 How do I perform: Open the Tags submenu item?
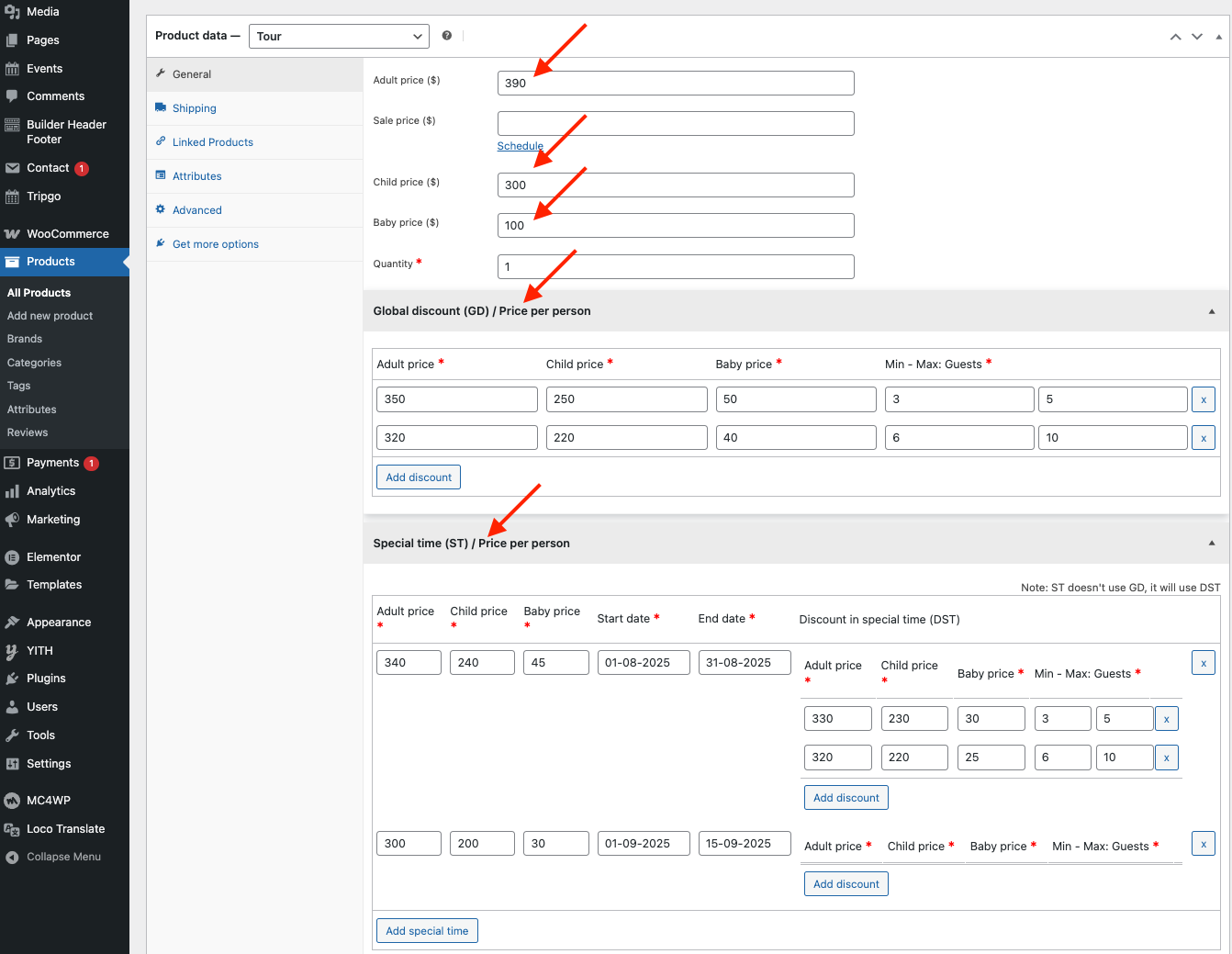(19, 386)
